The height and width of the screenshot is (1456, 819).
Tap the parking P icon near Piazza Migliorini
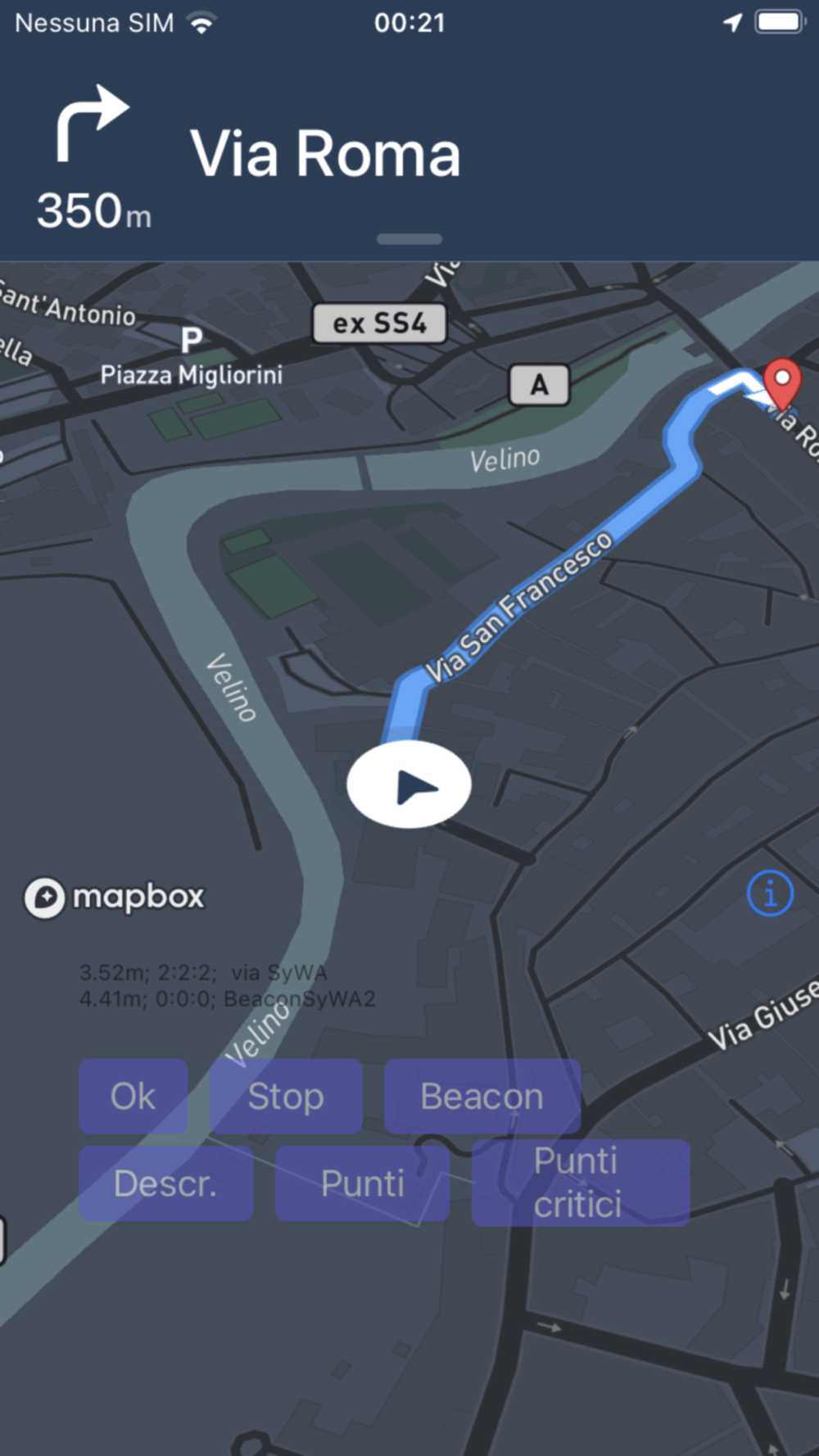(192, 339)
